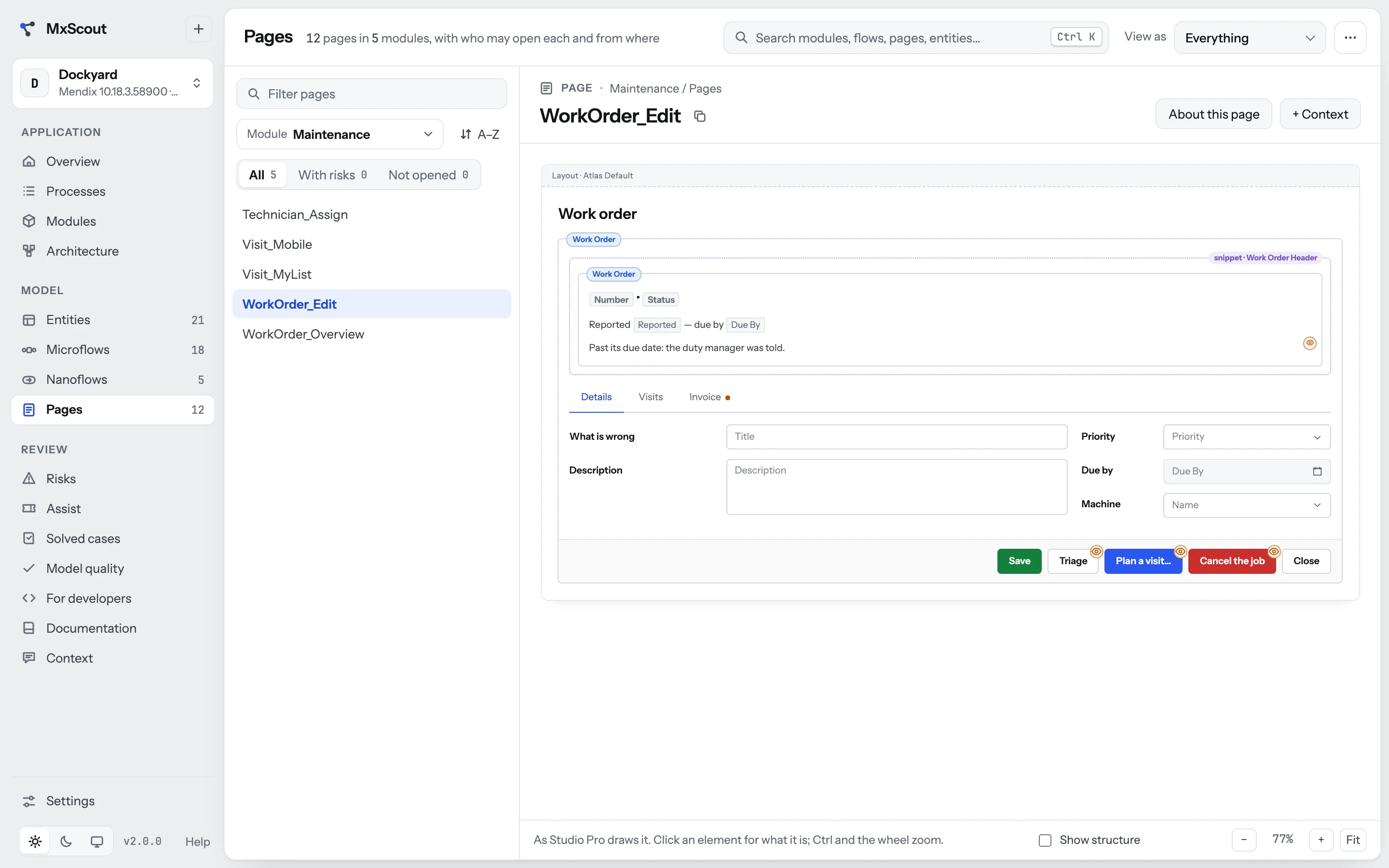
Task: Switch to light theme sun icon
Action: coord(35,841)
